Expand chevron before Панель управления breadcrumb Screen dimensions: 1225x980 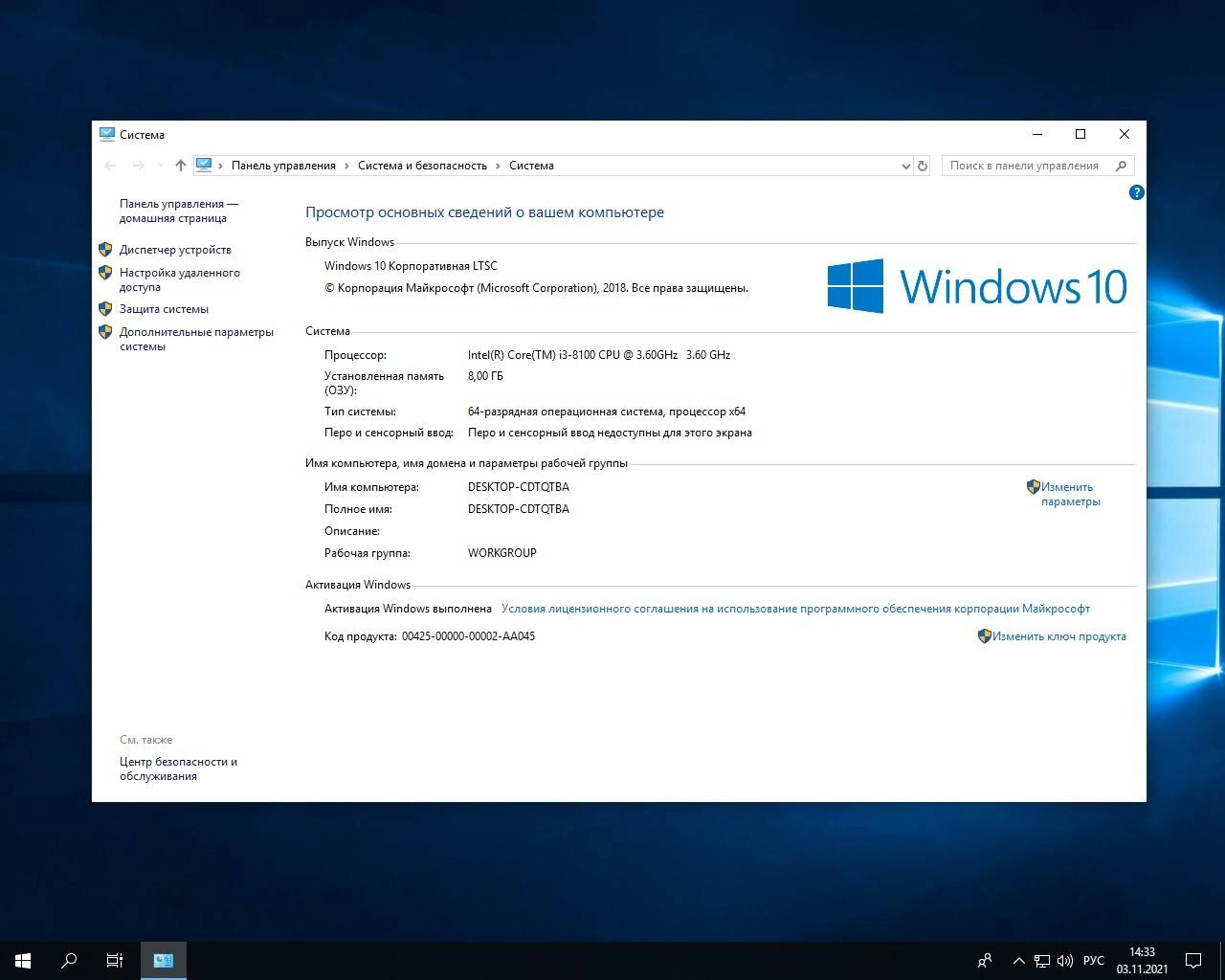click(x=221, y=166)
